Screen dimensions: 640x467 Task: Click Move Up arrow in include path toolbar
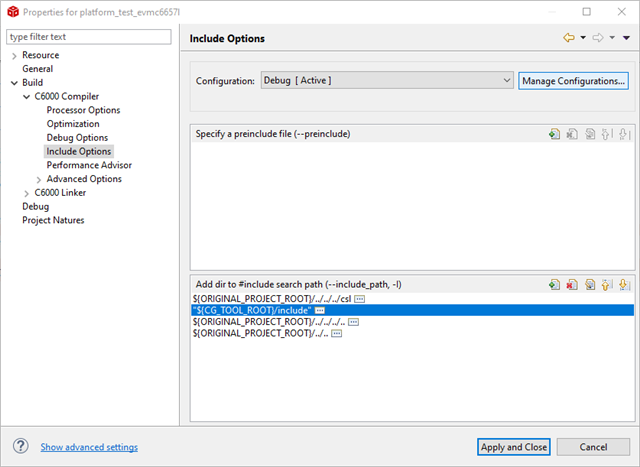607,285
